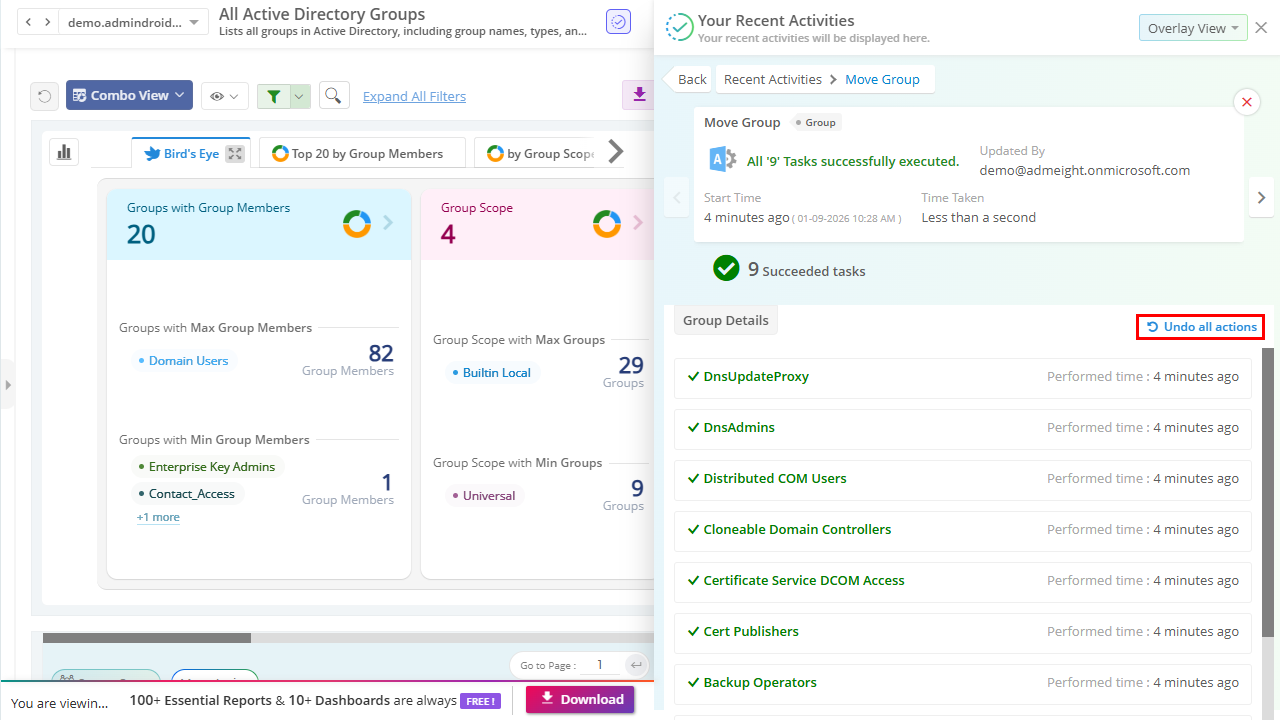This screenshot has width=1280, height=720.
Task: Click the 82 Group Members count
Action: click(381, 353)
